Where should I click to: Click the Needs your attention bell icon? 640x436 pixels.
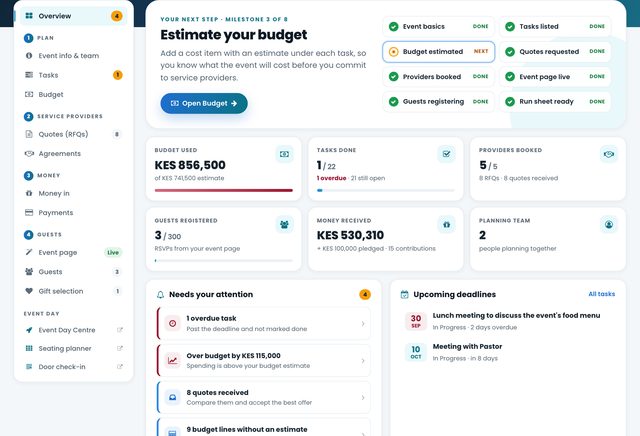160,294
